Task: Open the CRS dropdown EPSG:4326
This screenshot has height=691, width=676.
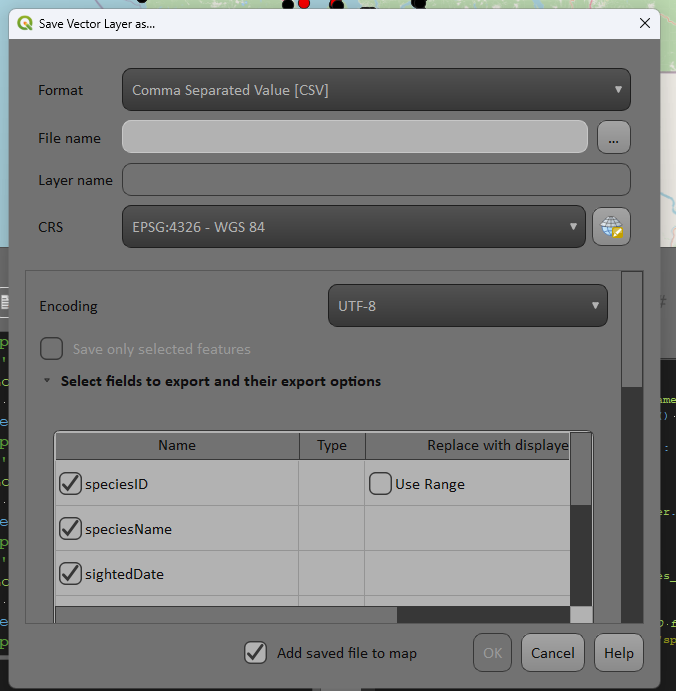Action: coord(354,227)
